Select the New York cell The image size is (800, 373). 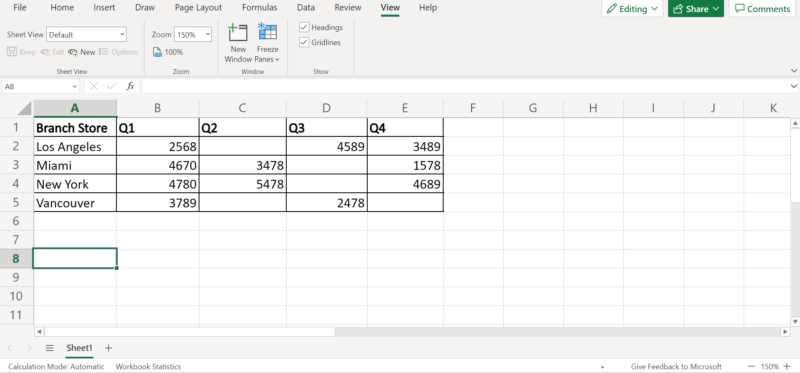[x=75, y=184]
